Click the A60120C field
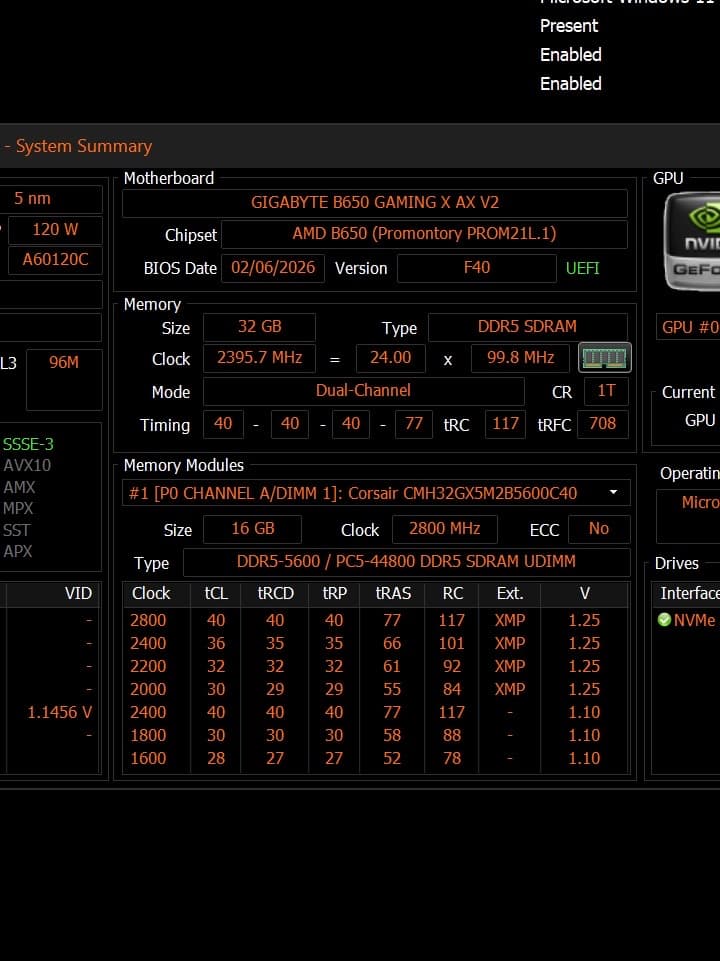This screenshot has width=720, height=961. tap(55, 260)
